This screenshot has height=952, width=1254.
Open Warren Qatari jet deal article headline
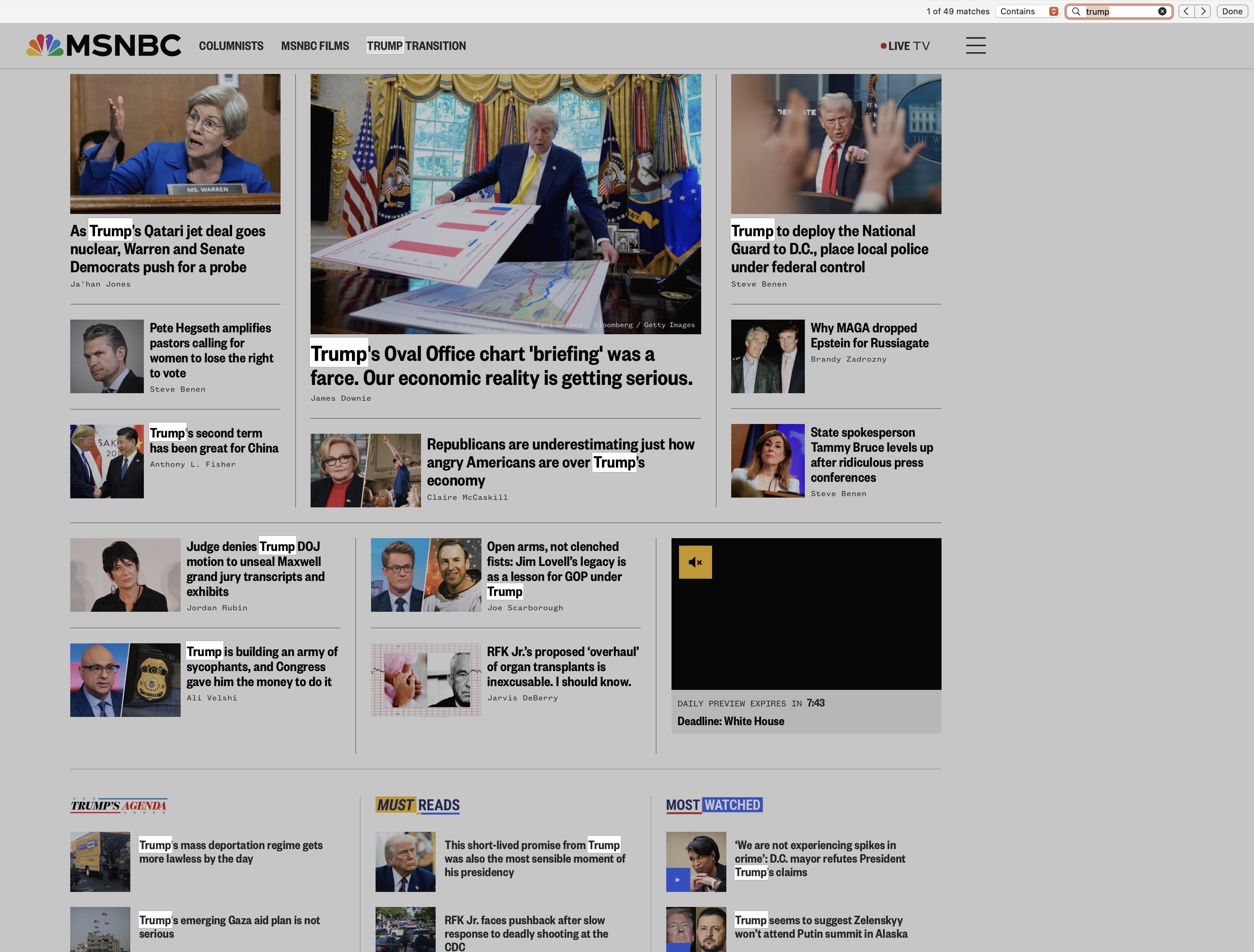tap(168, 249)
